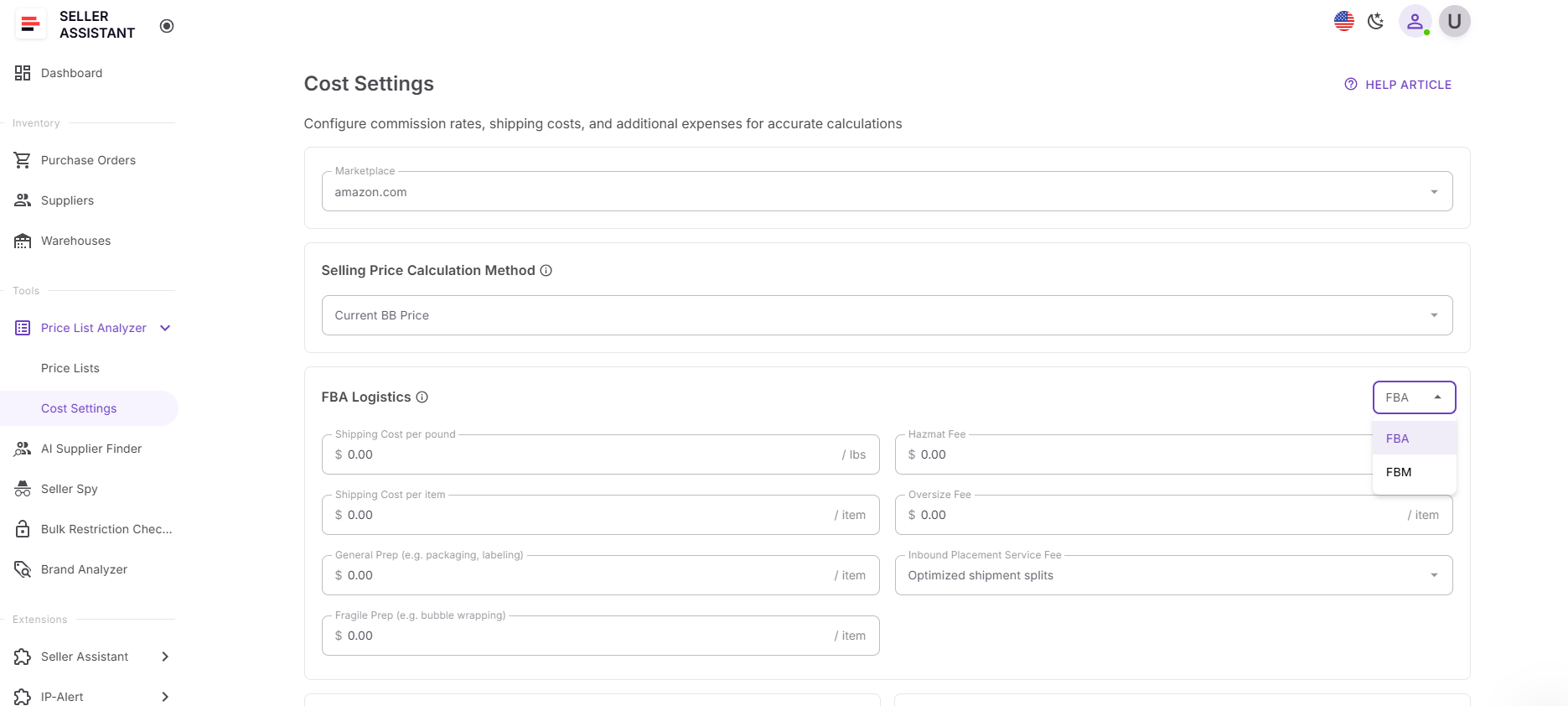The height and width of the screenshot is (706, 1568).
Task: Click the US flag marketplace icon
Action: 1344,21
